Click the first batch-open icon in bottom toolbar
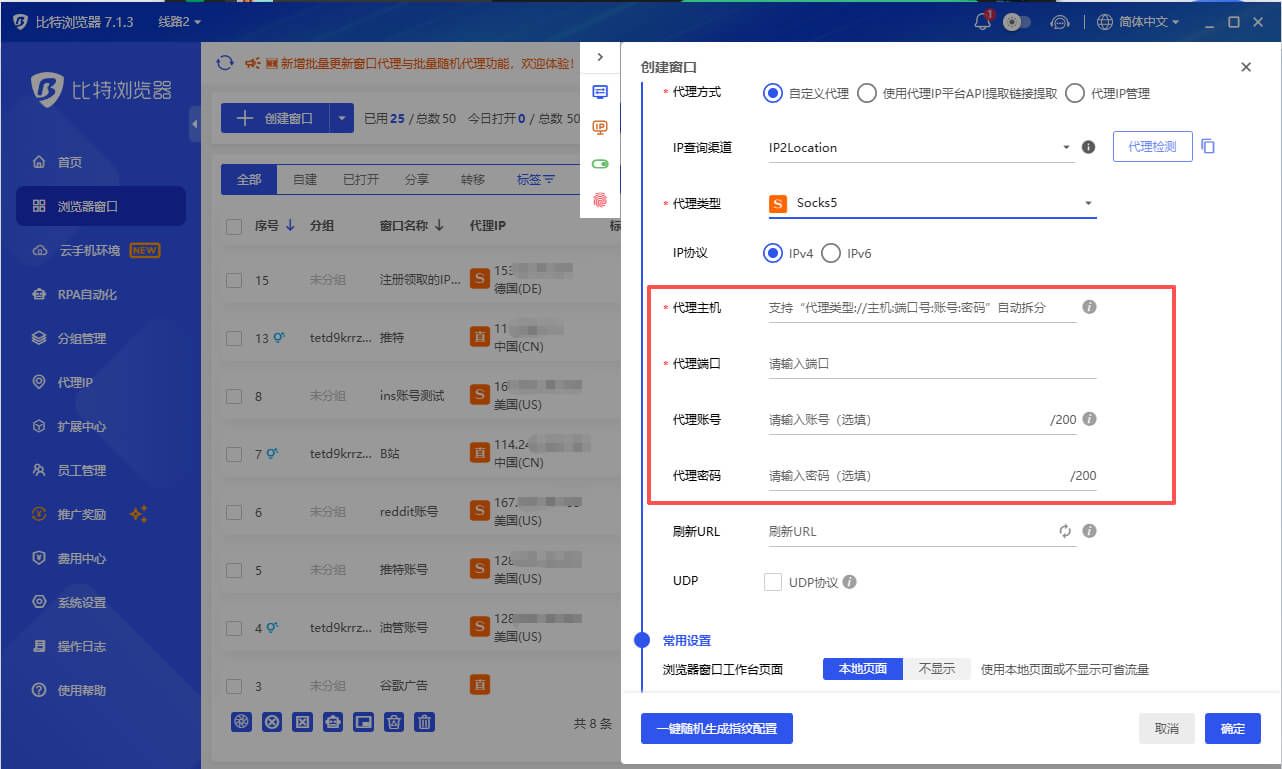Viewport: 1282px width, 769px height. click(241, 722)
